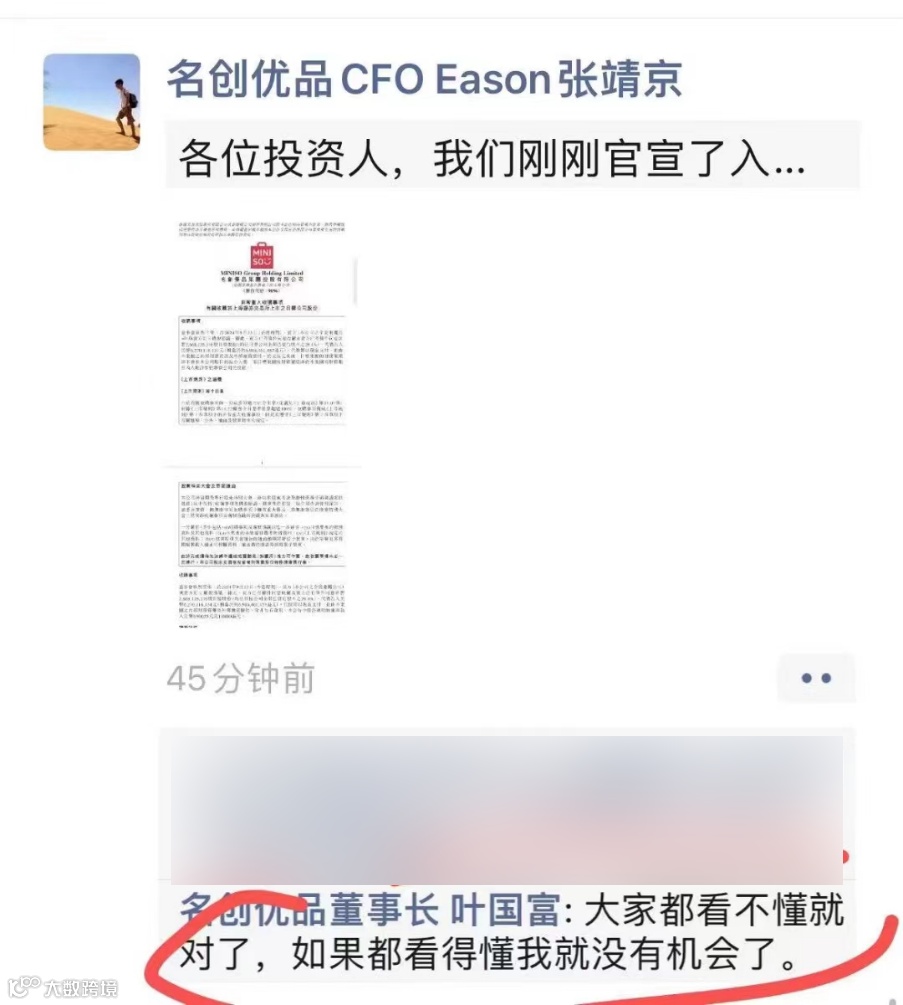Screen dimensions: 903x1005
Task: Open the poster's desert avatar photo
Action: 91,102
